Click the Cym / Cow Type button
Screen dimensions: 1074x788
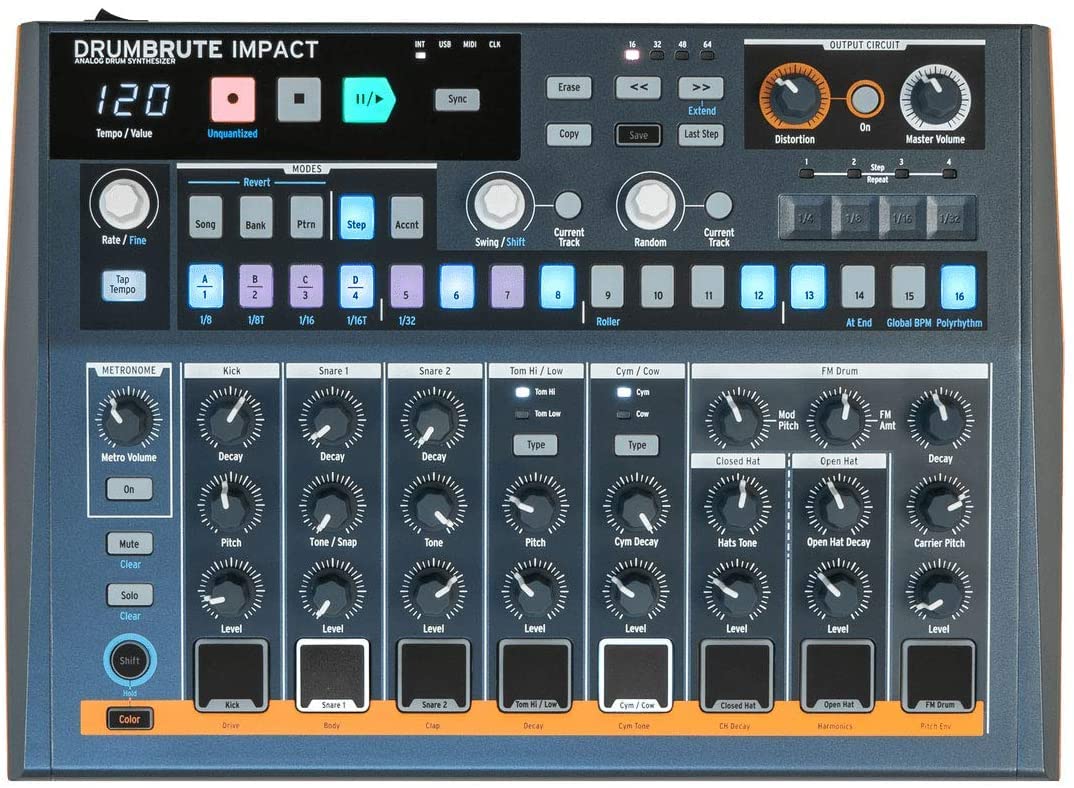(x=637, y=445)
